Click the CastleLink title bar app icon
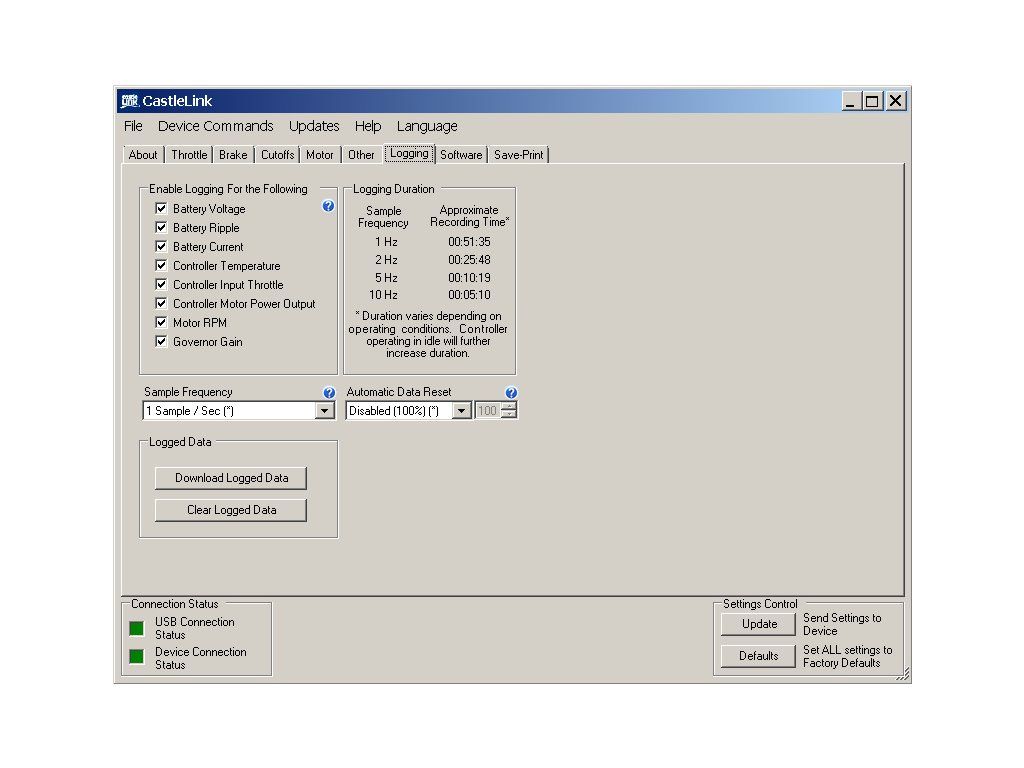The width and height of the screenshot is (1024, 768). [x=129, y=101]
